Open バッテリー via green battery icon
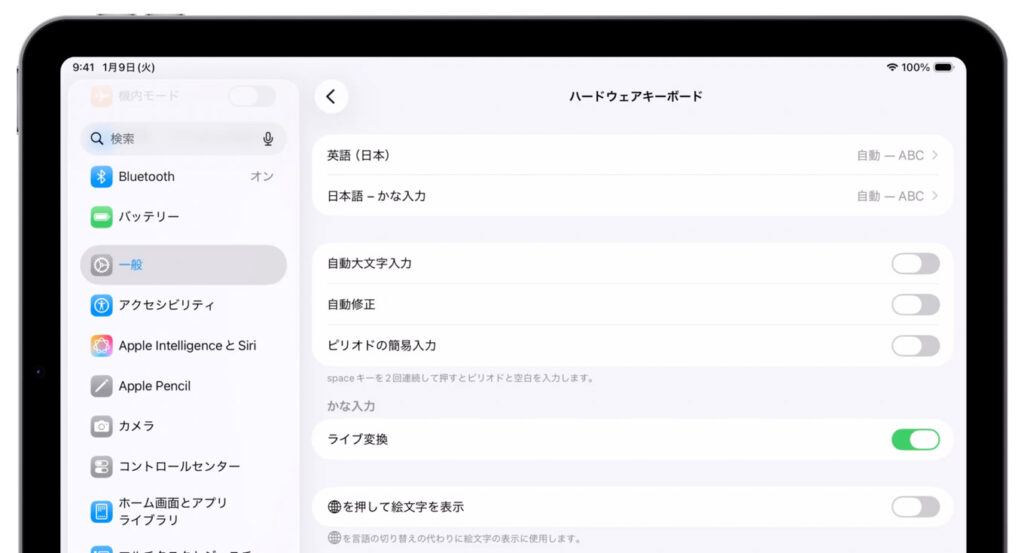 [101, 217]
